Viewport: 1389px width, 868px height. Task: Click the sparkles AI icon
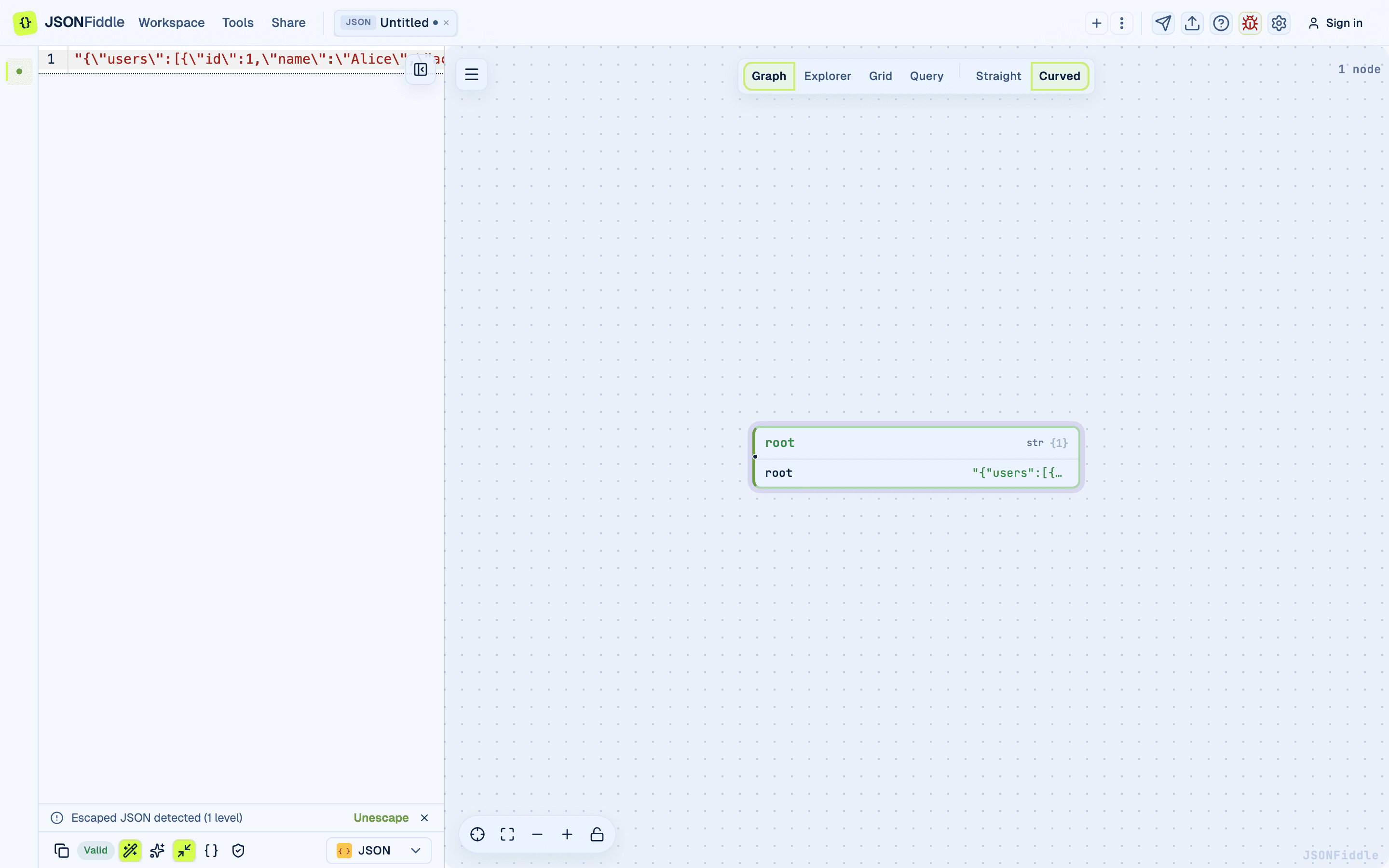157,850
